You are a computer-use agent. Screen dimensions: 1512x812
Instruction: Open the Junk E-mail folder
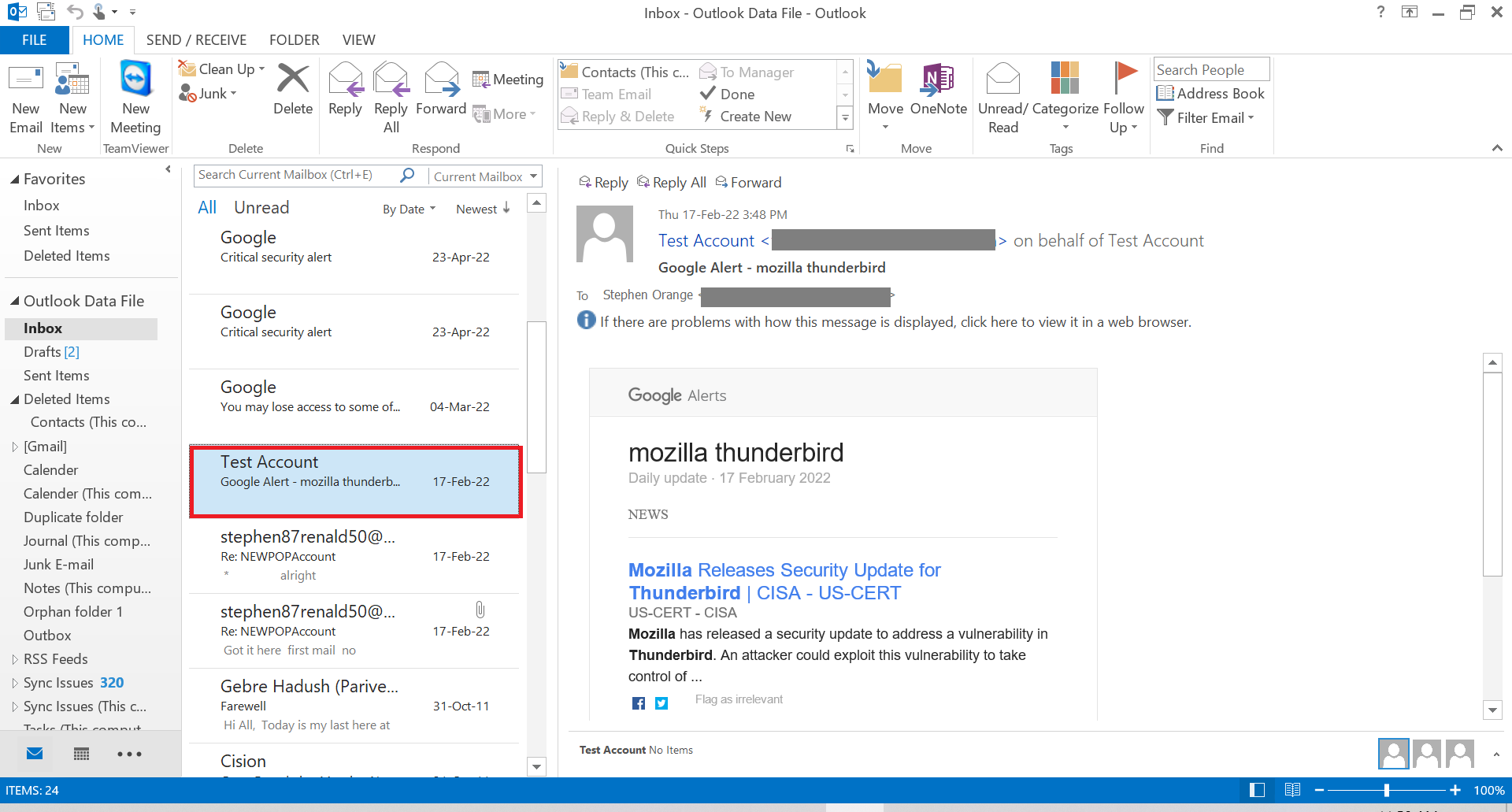point(58,565)
